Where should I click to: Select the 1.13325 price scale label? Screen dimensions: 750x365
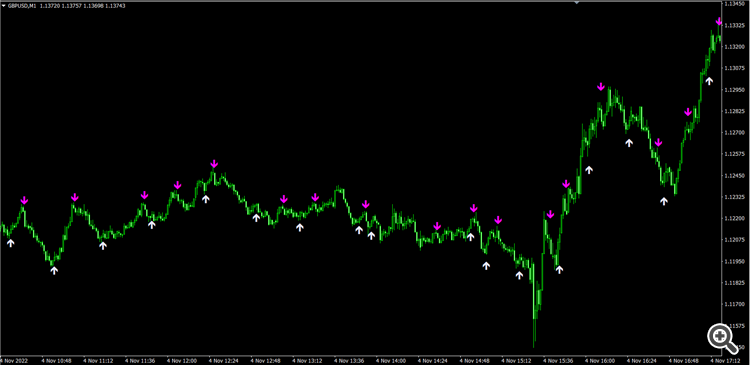coord(735,25)
